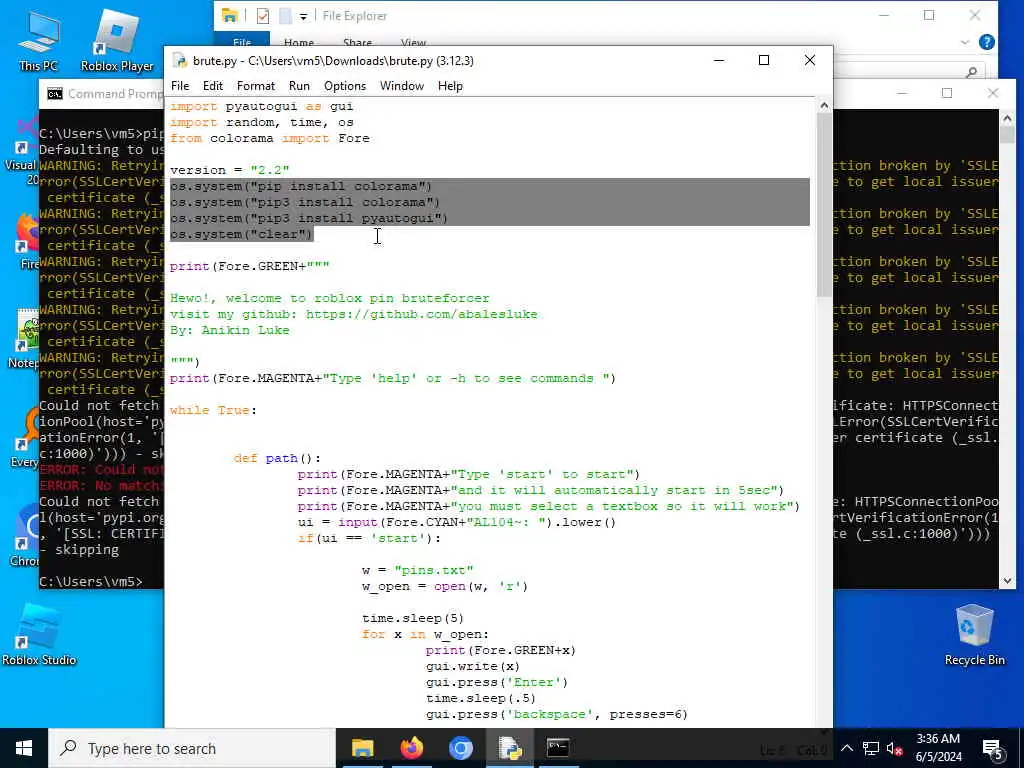This screenshot has height=768, width=1024.
Task: Click the Command Prompt scrollbar down arrow
Action: tap(1006, 580)
